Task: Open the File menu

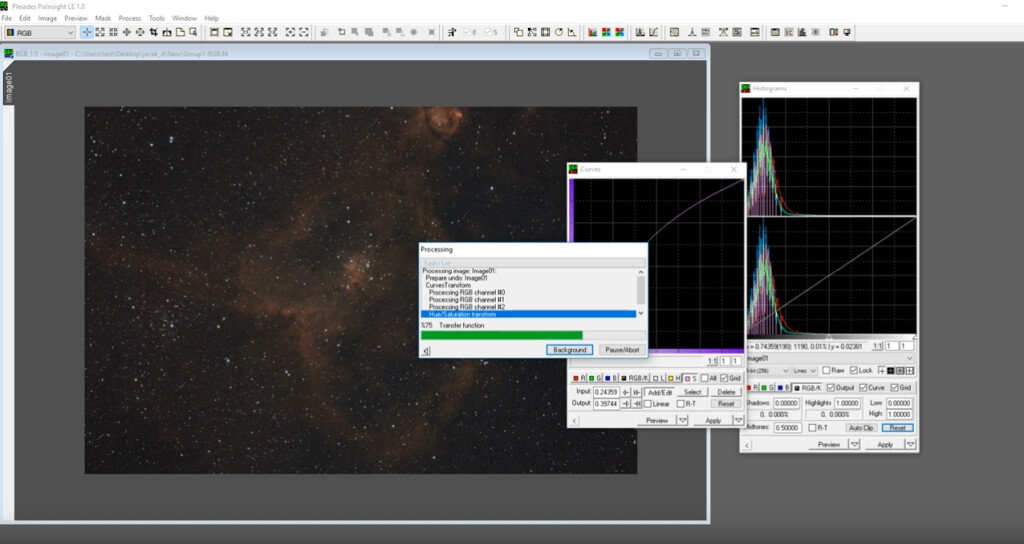Action: point(7,18)
